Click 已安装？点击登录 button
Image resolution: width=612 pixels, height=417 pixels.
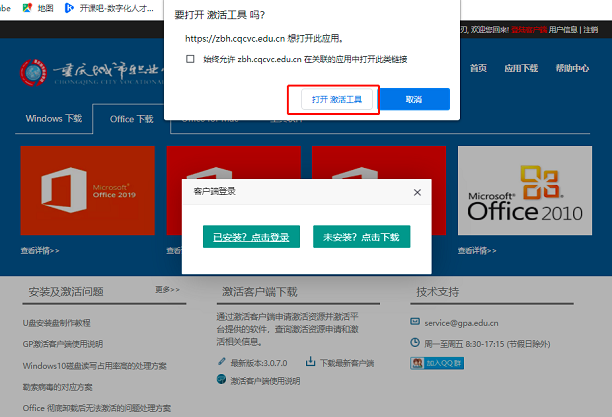coord(251,237)
